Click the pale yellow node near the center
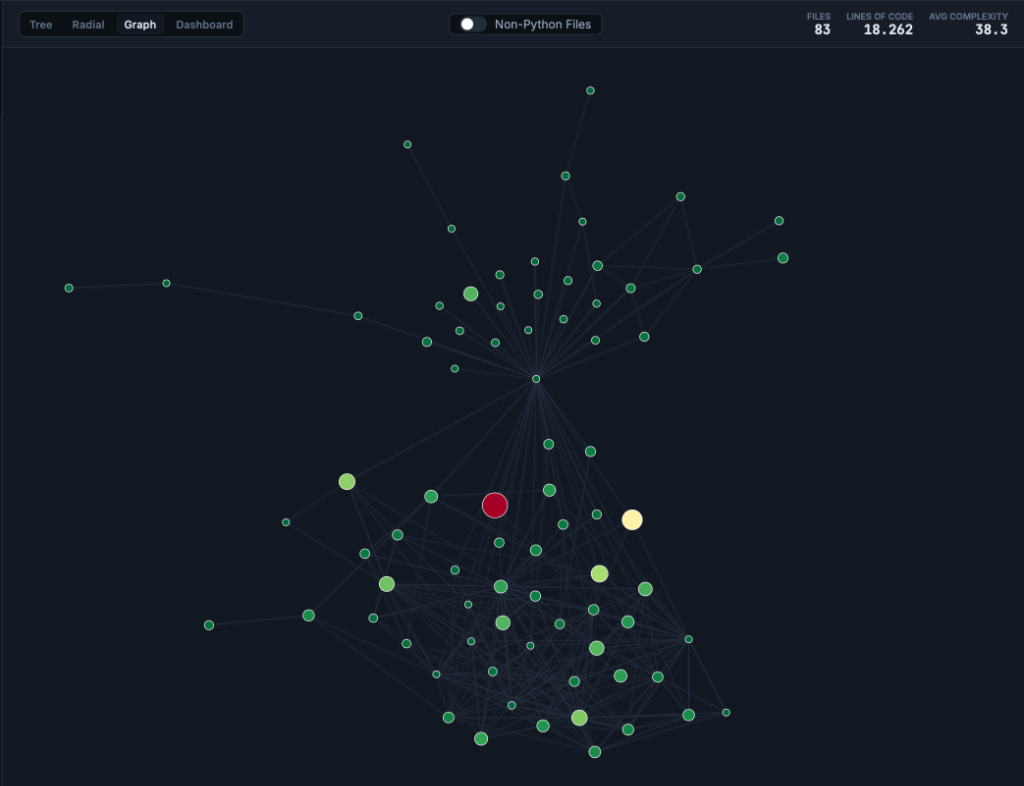Image resolution: width=1024 pixels, height=786 pixels. pyautogui.click(x=632, y=519)
